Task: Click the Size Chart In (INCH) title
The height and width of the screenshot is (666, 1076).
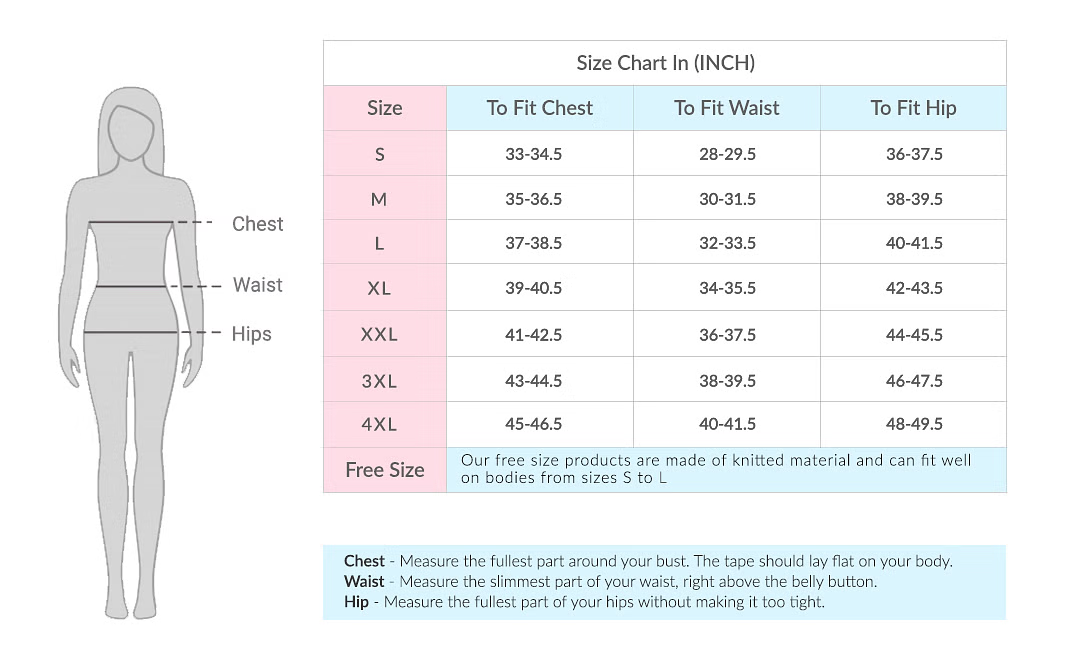Action: click(665, 63)
